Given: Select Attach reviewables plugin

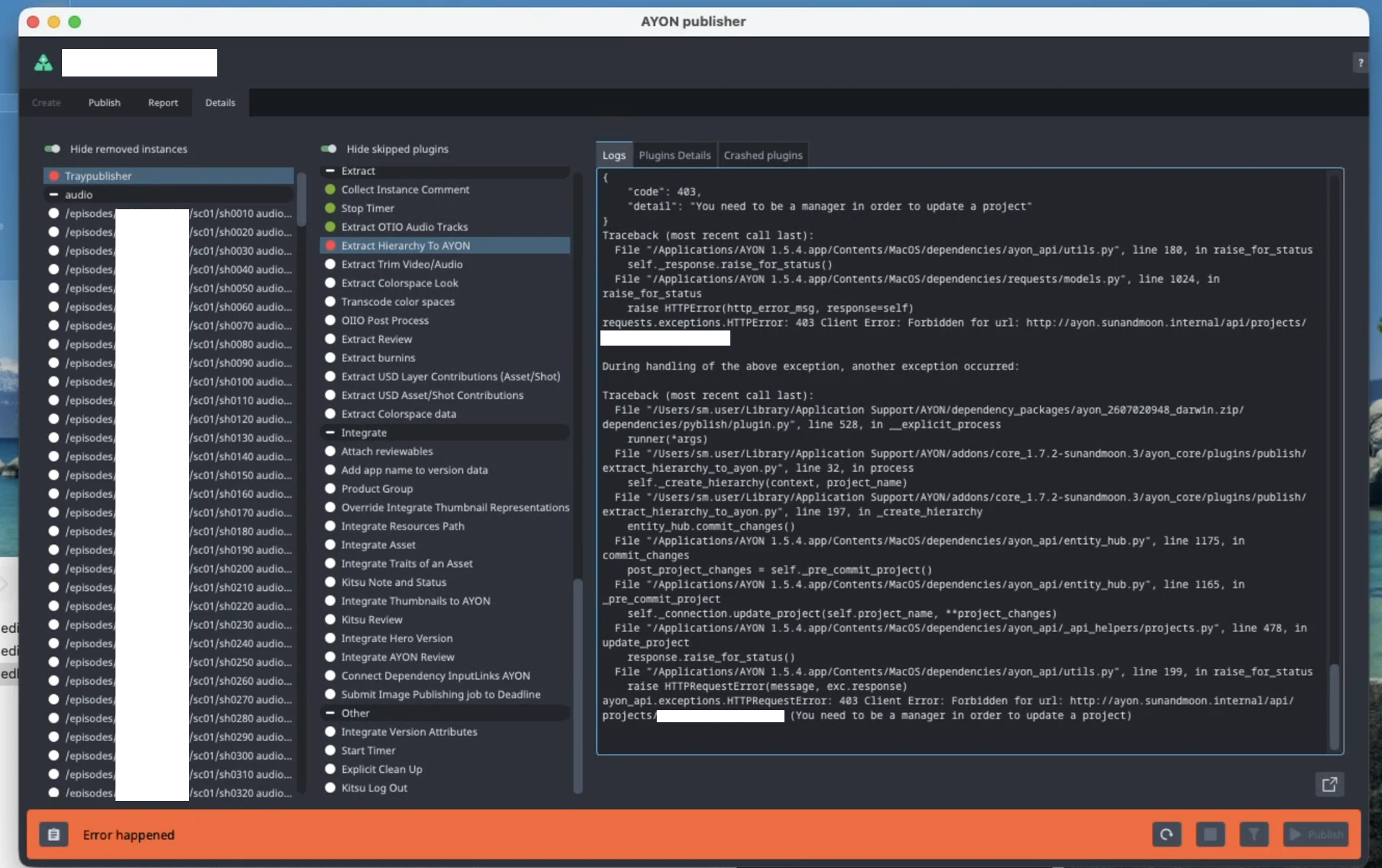Looking at the screenshot, I should [445, 452].
